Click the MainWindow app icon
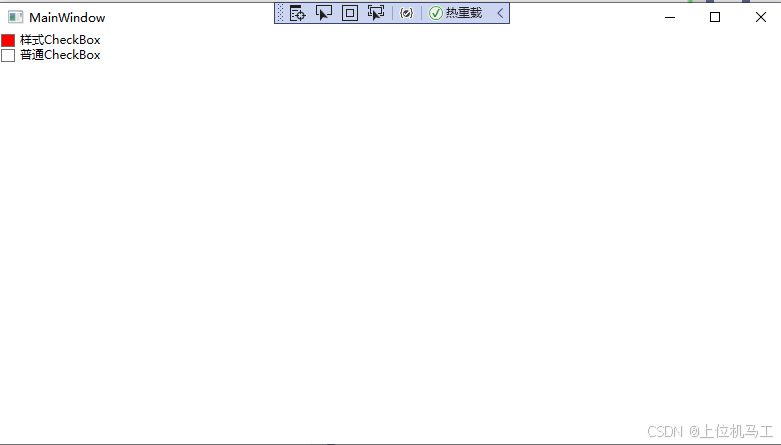This screenshot has height=445, width=781. click(x=15, y=17)
